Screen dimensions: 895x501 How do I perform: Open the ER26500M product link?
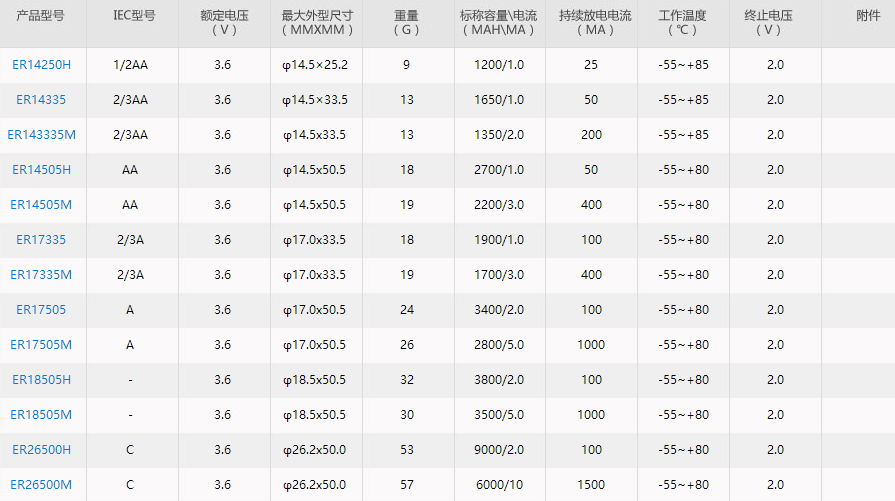(x=42, y=485)
